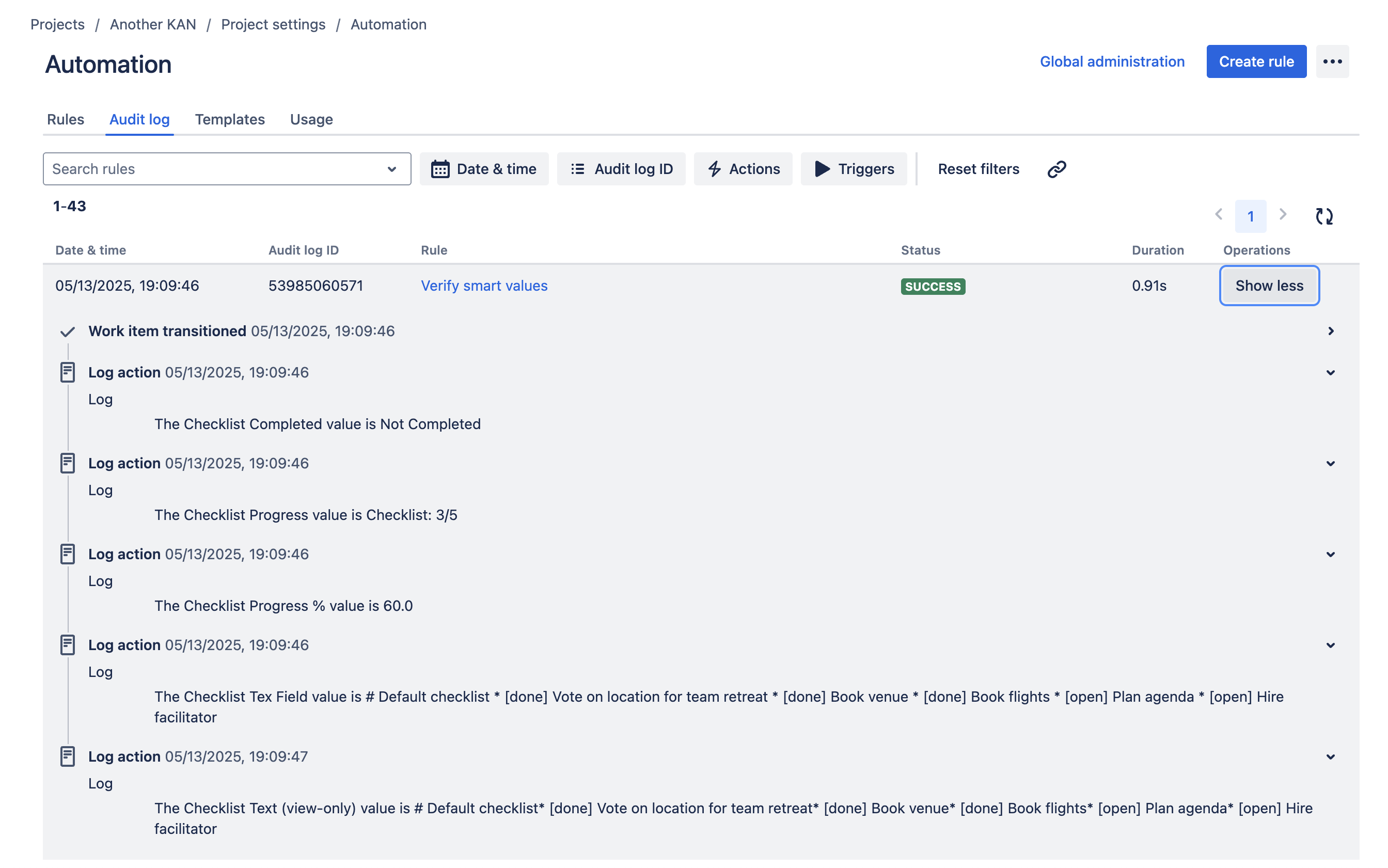Open the Audit log ID filter
This screenshot has height=868, width=1388.
(x=621, y=169)
